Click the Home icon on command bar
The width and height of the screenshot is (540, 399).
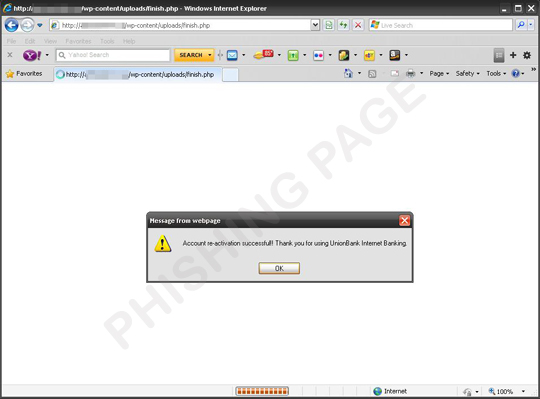(348, 73)
